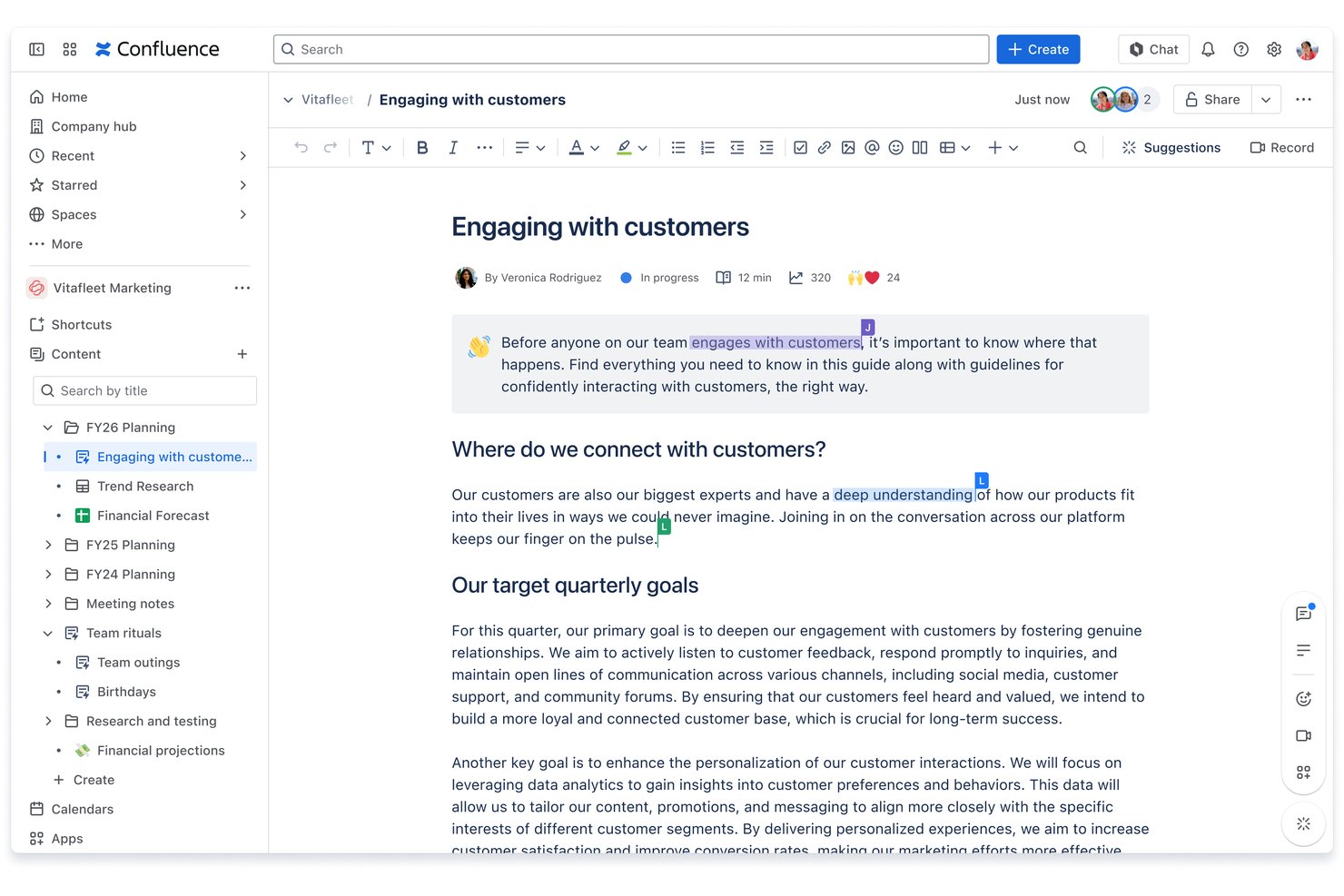1344x896 pixels.
Task: Open more text formatting options
Action: 485,147
